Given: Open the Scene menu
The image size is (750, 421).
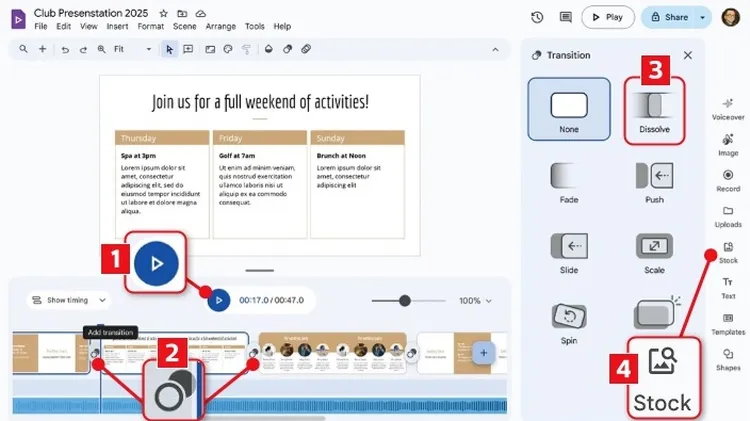Looking at the screenshot, I should pos(183,26).
